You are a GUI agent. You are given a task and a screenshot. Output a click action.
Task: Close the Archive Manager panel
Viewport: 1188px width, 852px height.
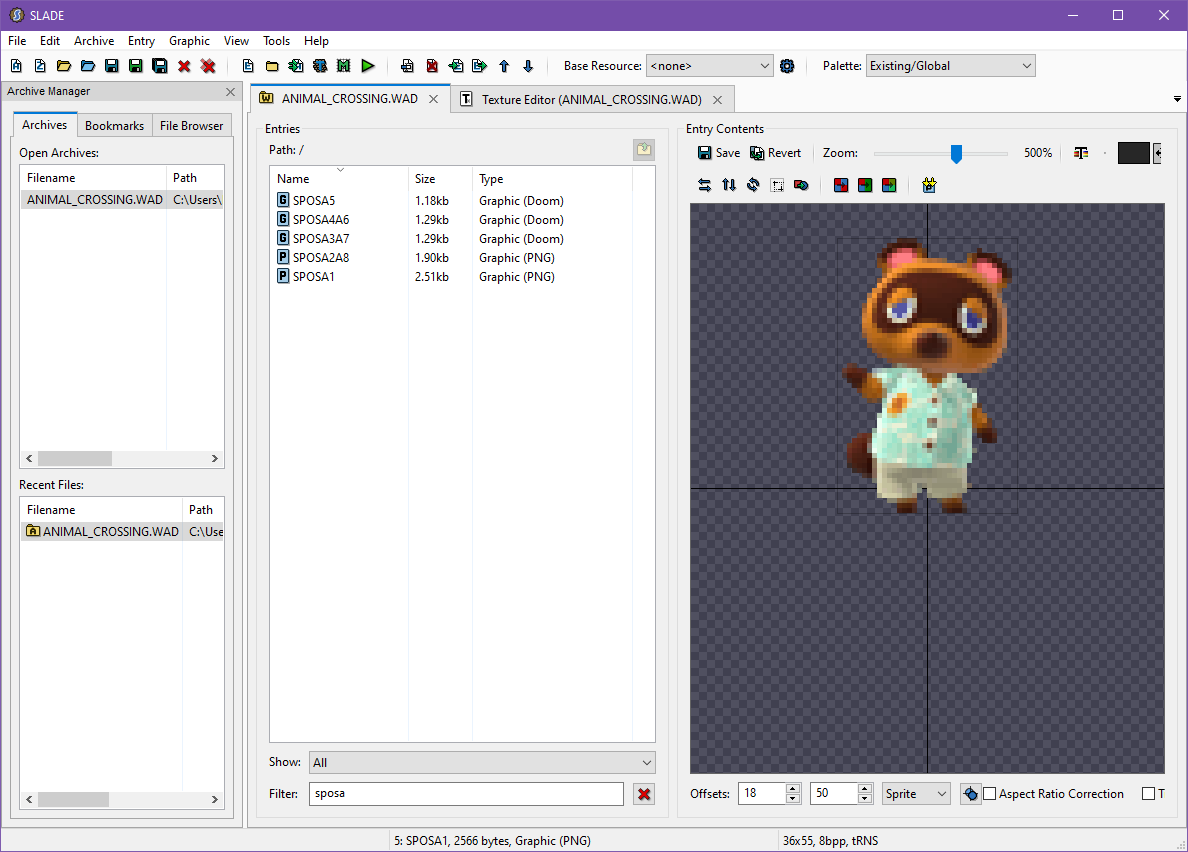coord(230,92)
